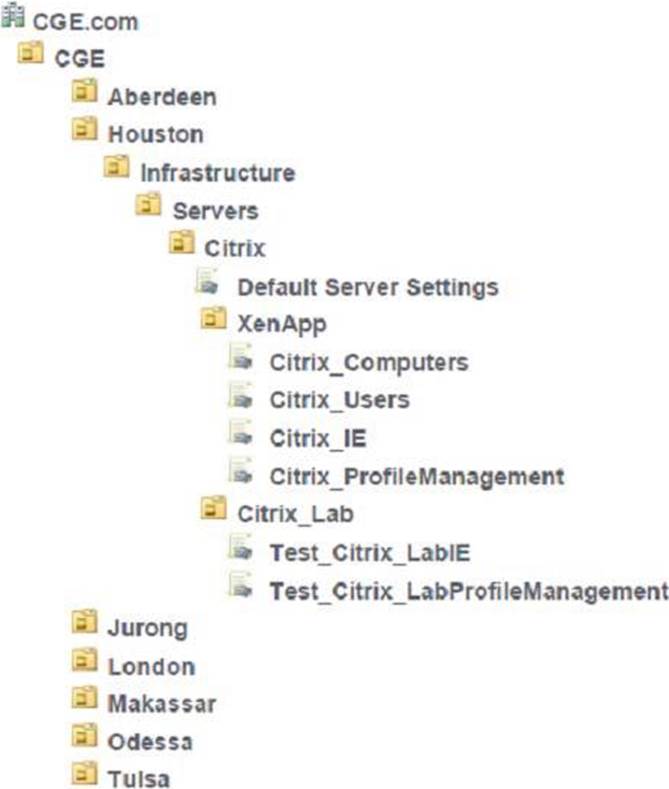The width and height of the screenshot is (669, 789).
Task: Click the Infrastructure OU folder icon
Action: point(117,171)
